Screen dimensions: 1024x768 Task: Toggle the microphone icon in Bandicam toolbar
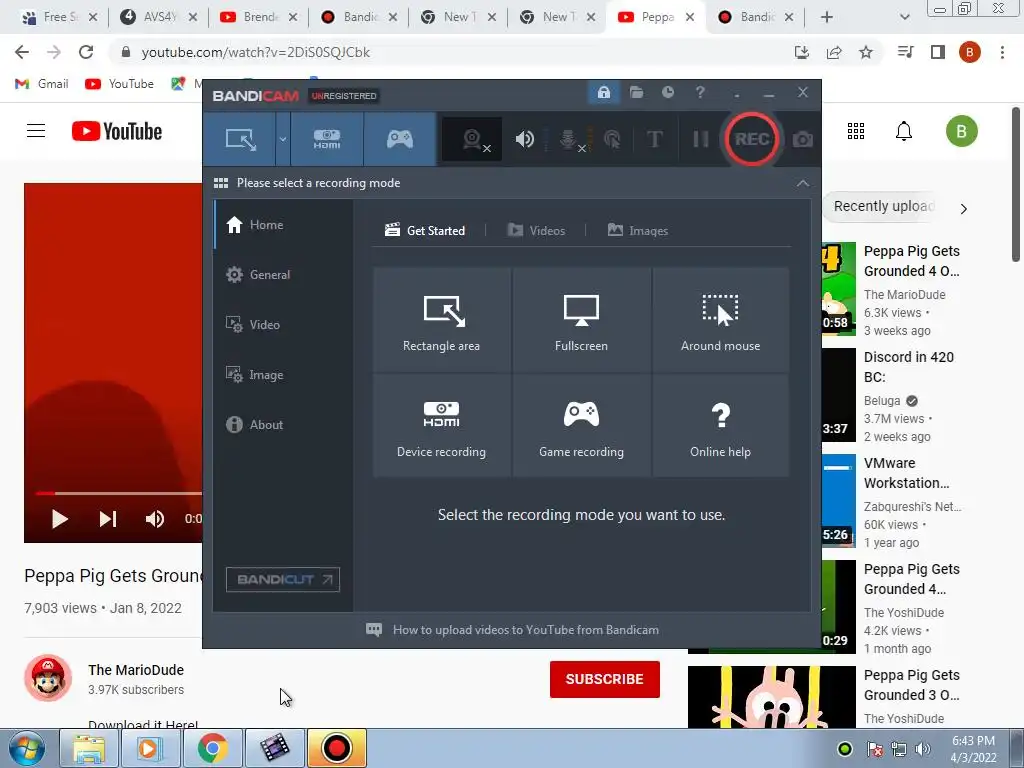pos(569,139)
